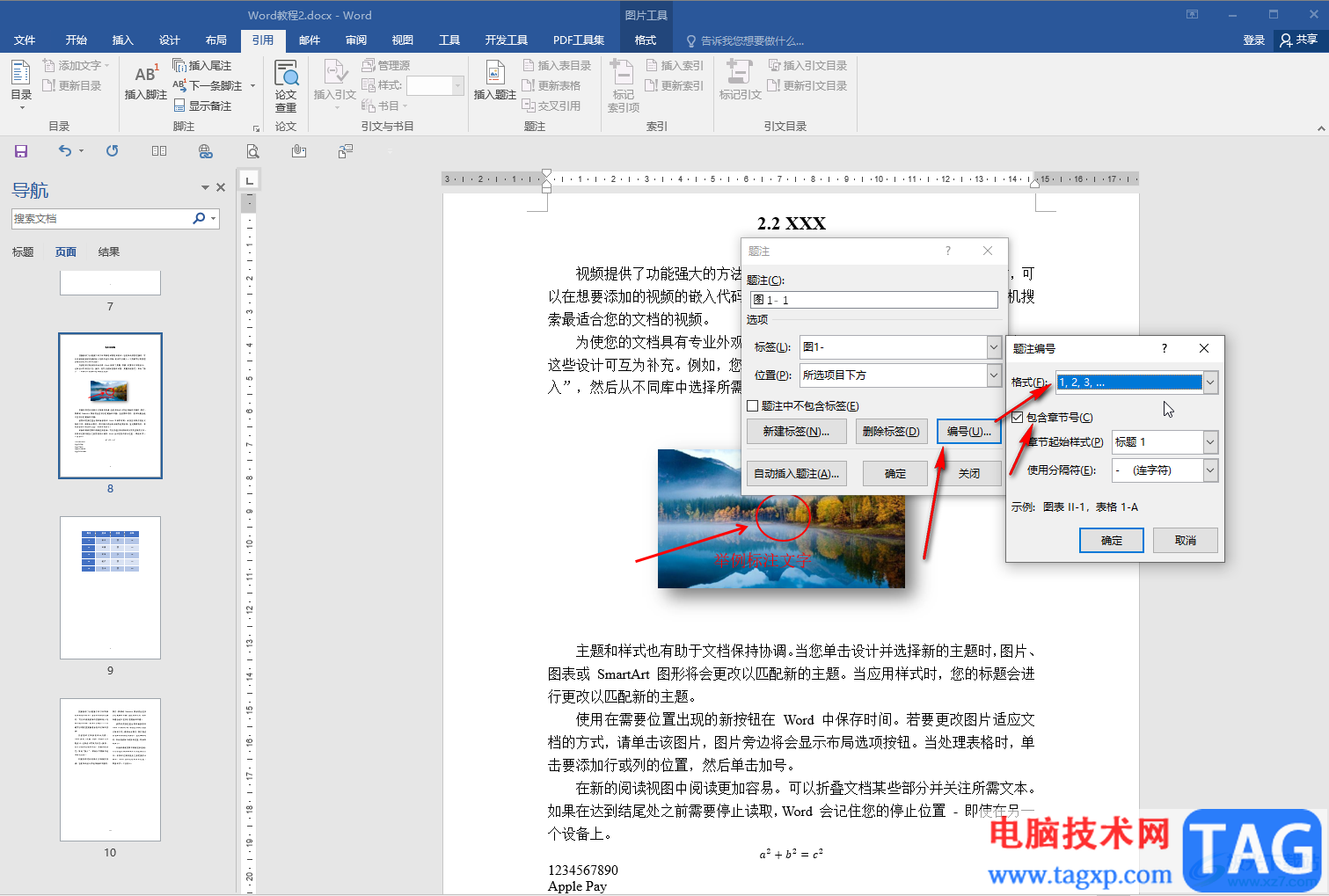Click the 登录 sign in link

1254,40
